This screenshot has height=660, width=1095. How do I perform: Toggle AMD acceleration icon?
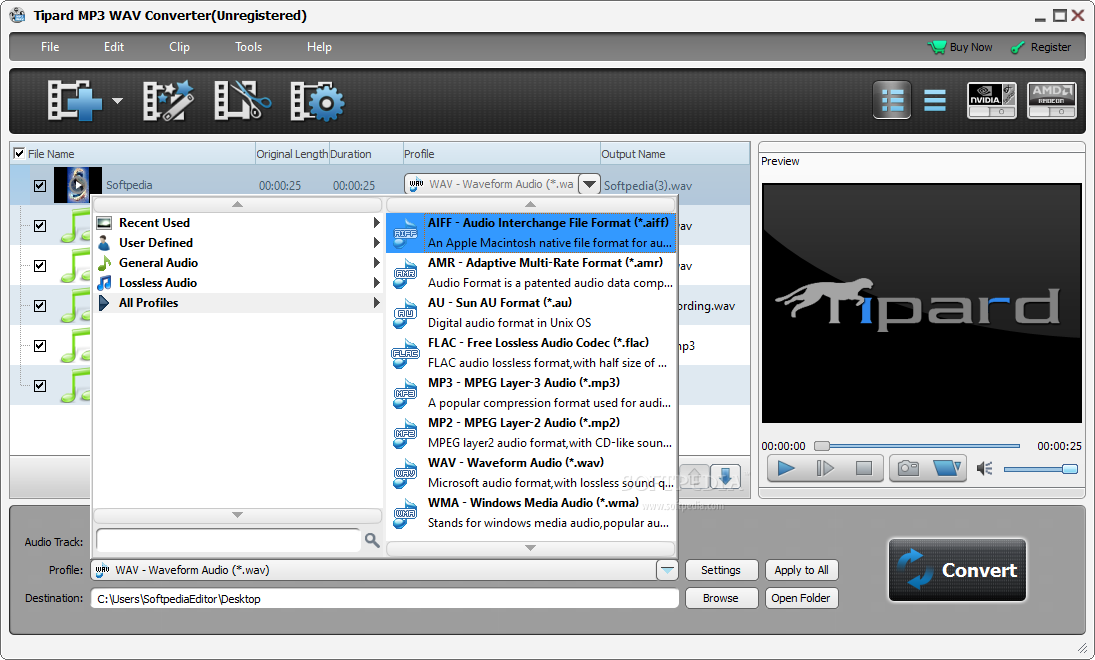[x=1052, y=100]
